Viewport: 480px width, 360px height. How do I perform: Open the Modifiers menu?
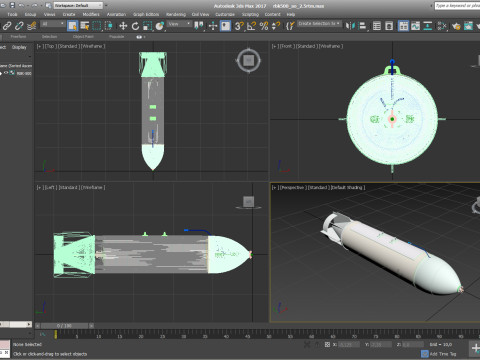[91, 14]
